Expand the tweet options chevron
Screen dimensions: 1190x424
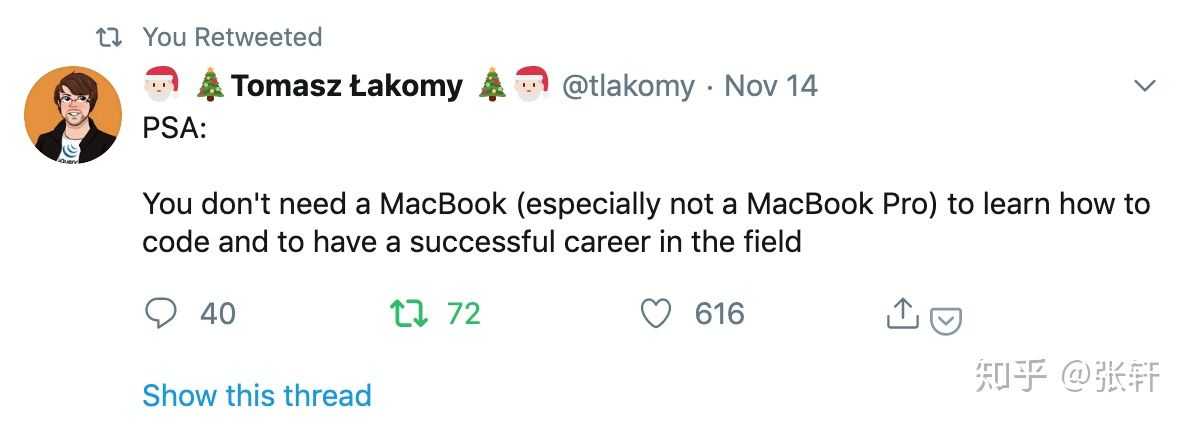click(x=1144, y=87)
